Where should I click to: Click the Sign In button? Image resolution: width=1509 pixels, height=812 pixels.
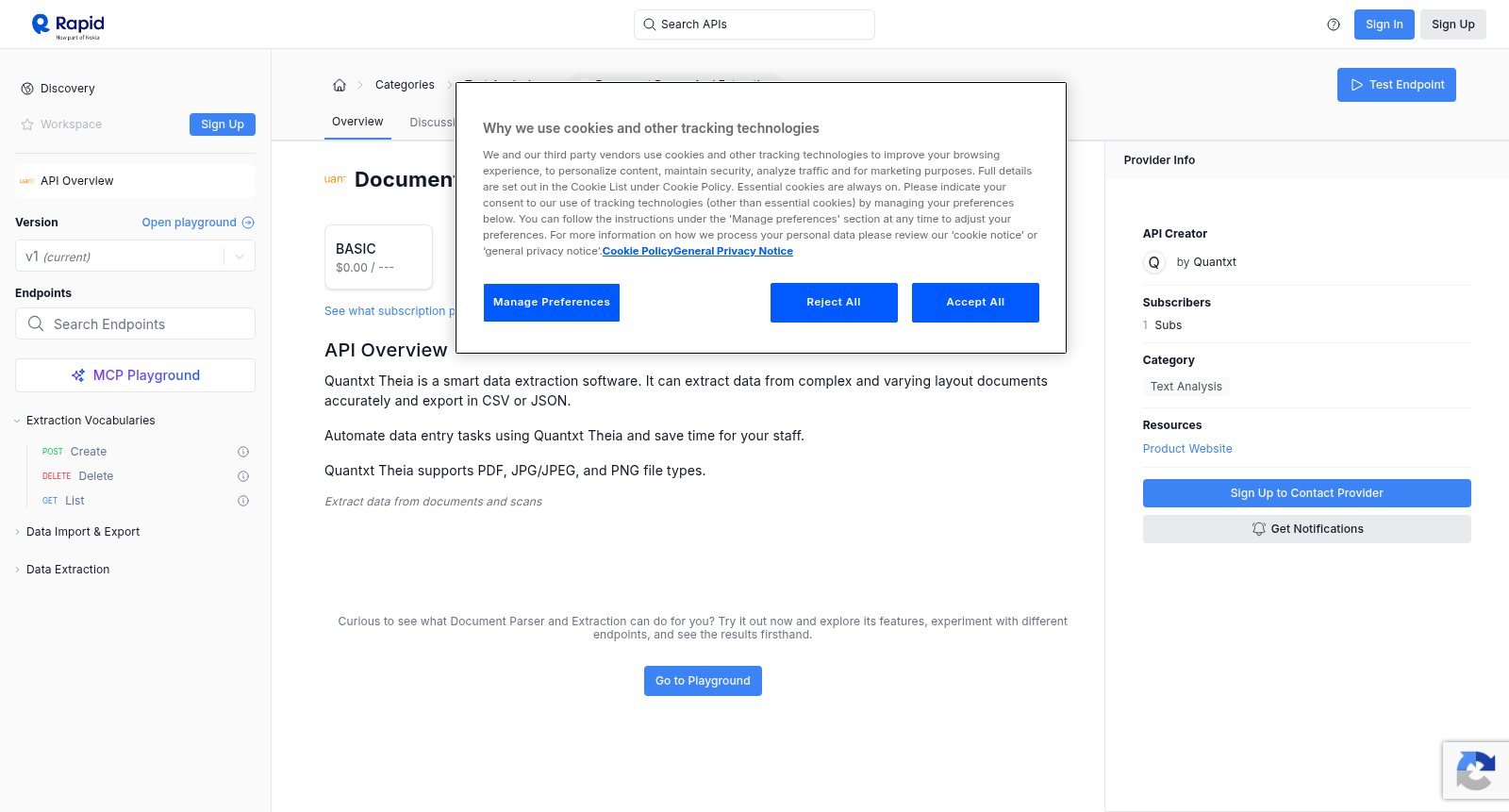pyautogui.click(x=1384, y=25)
